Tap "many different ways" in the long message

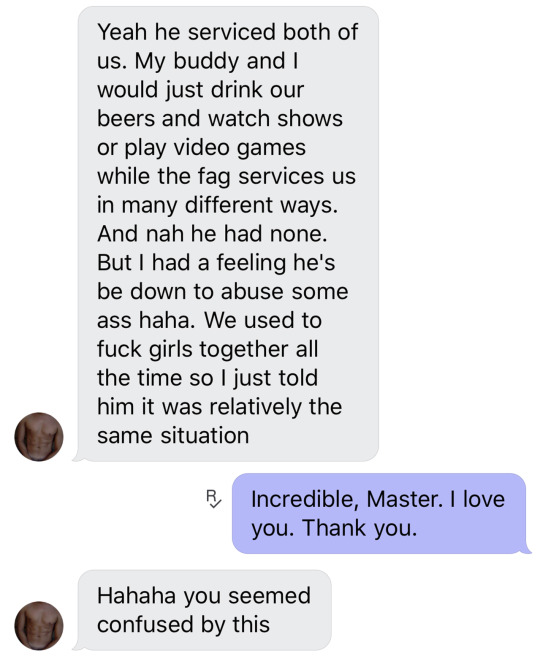pos(229,205)
